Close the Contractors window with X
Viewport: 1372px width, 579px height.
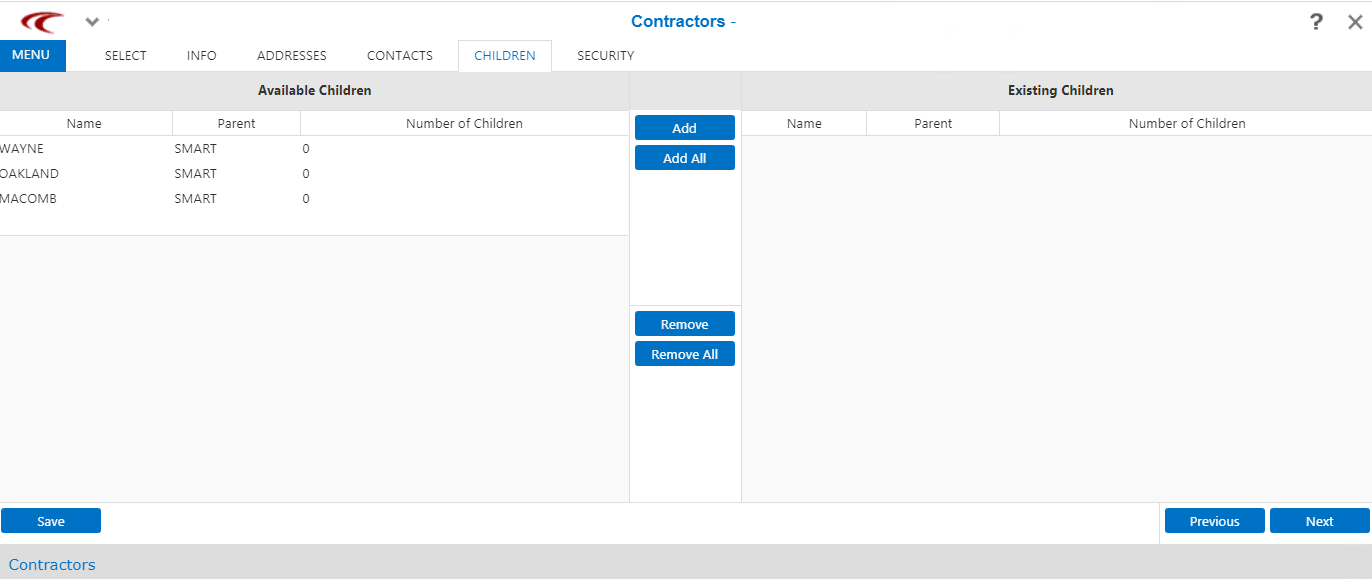point(1355,22)
